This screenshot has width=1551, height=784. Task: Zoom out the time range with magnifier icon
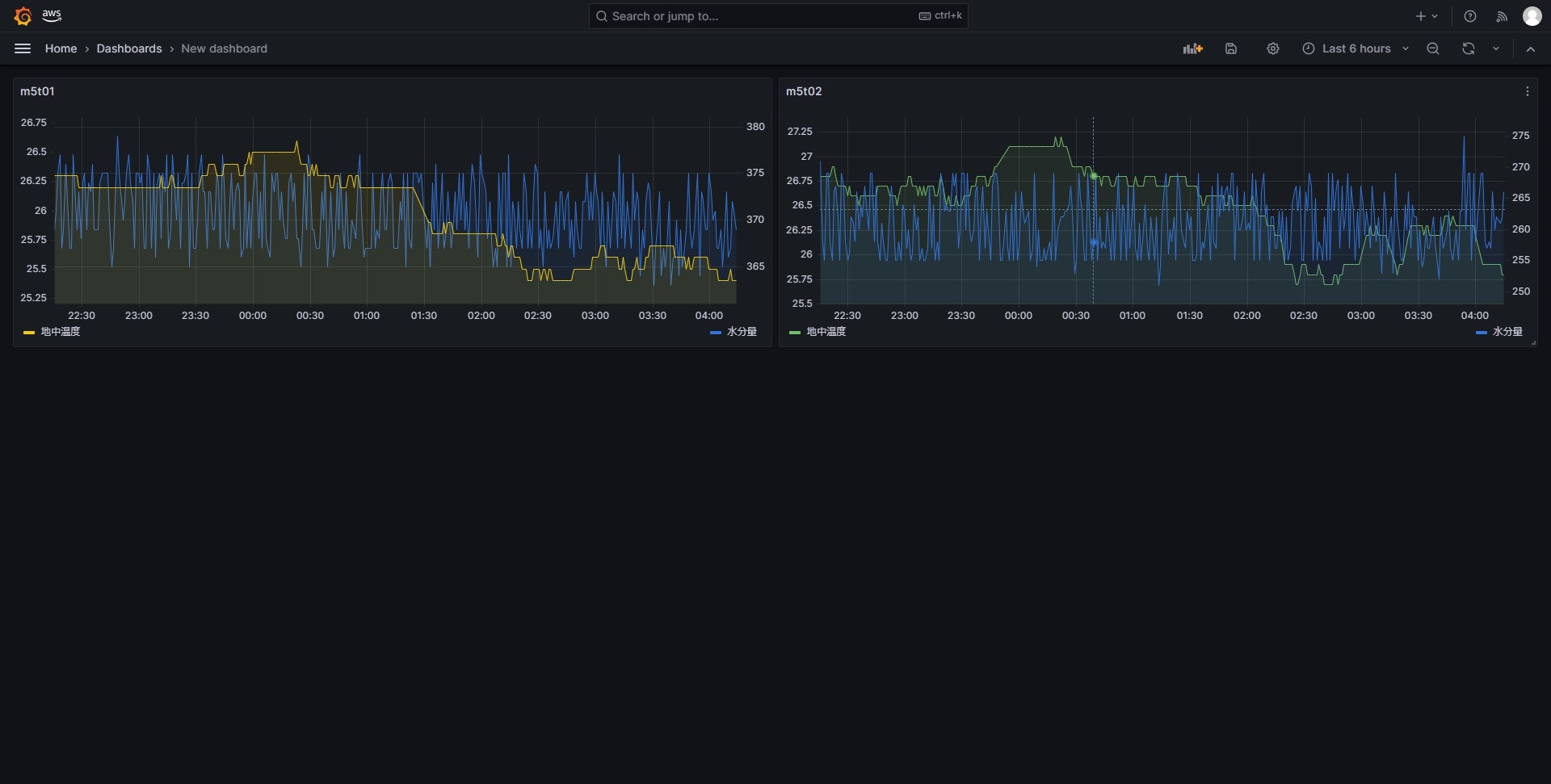[x=1433, y=48]
